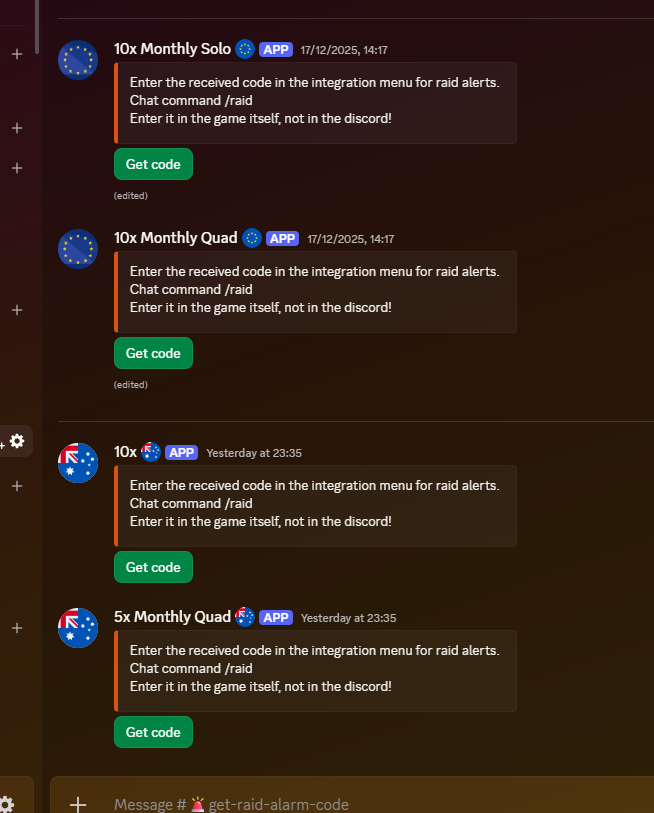
Task: Click Australian flag badge beside 5x Monthly Quad name
Action: (x=245, y=617)
